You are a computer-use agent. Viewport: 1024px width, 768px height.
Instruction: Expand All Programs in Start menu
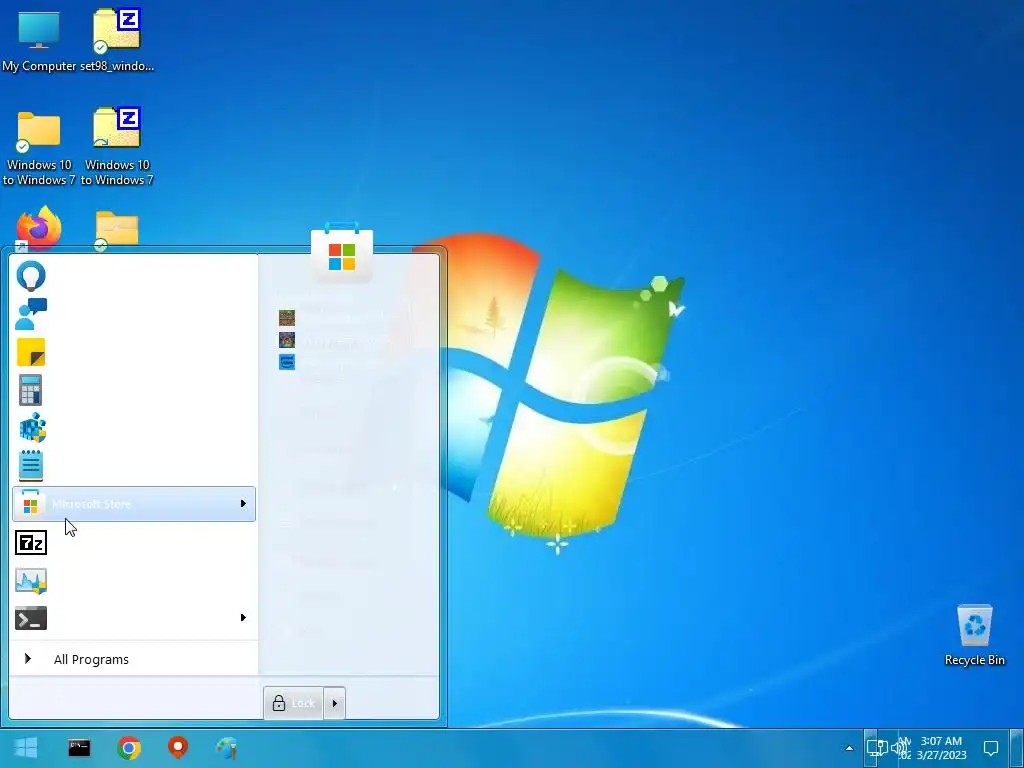pyautogui.click(x=91, y=660)
